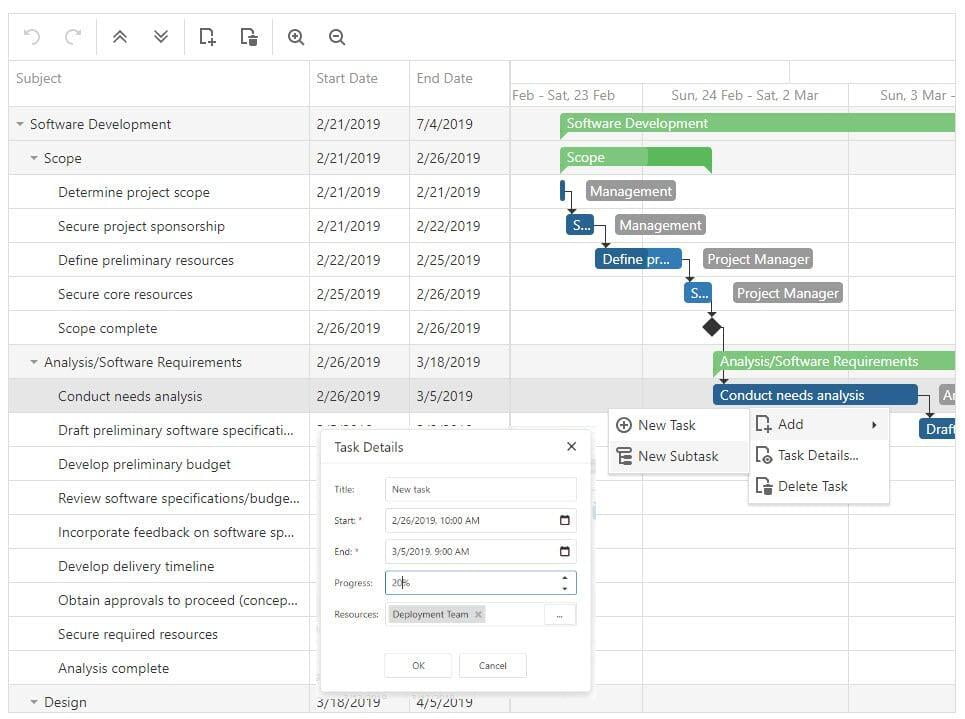This screenshot has height=719, width=965.
Task: Click the Redo arrow in toolbar
Action: pyautogui.click(x=73, y=37)
